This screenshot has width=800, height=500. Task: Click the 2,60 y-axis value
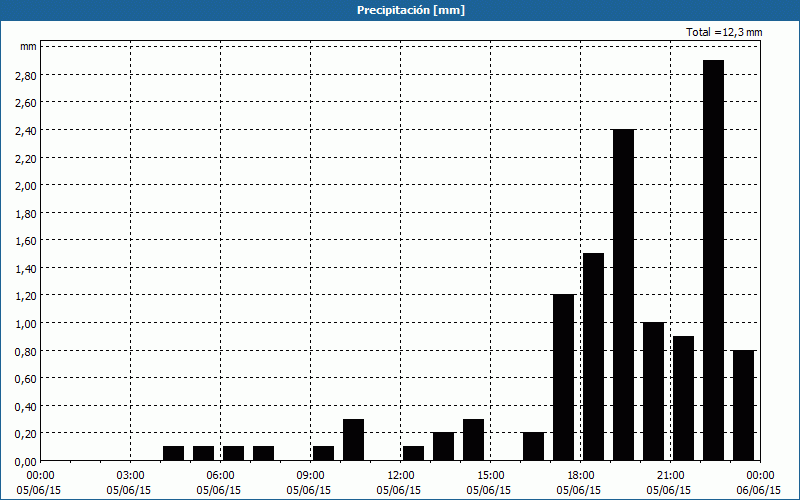(x=26, y=103)
